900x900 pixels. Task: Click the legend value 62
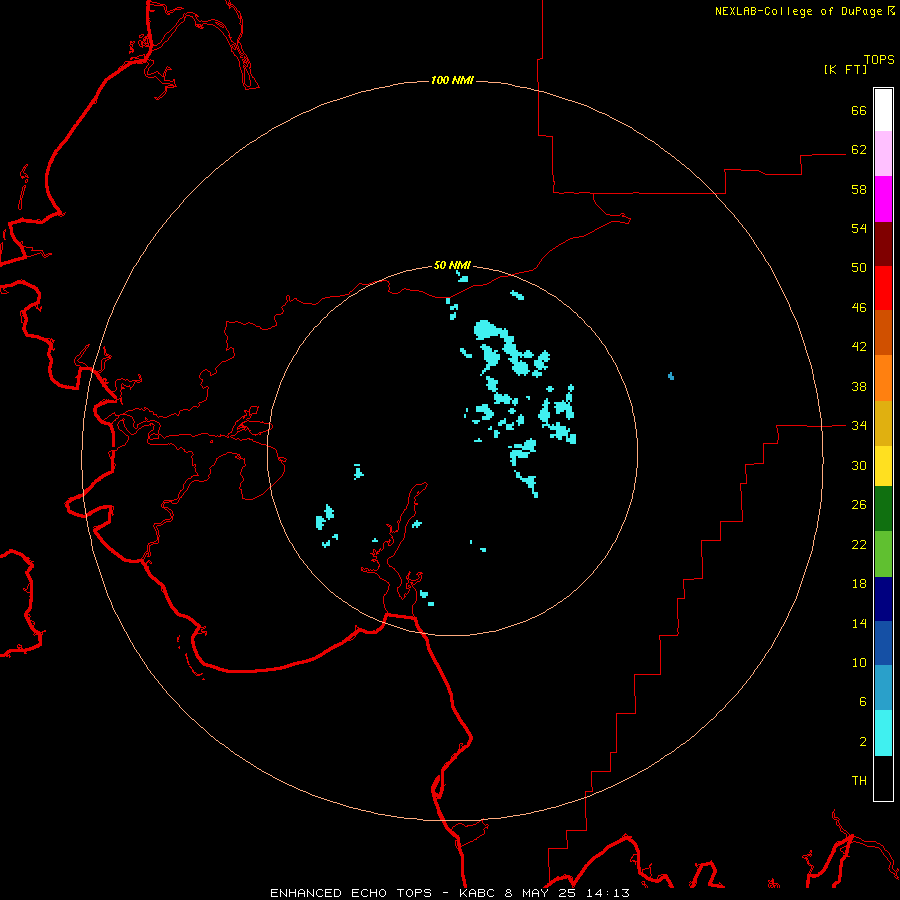point(859,150)
